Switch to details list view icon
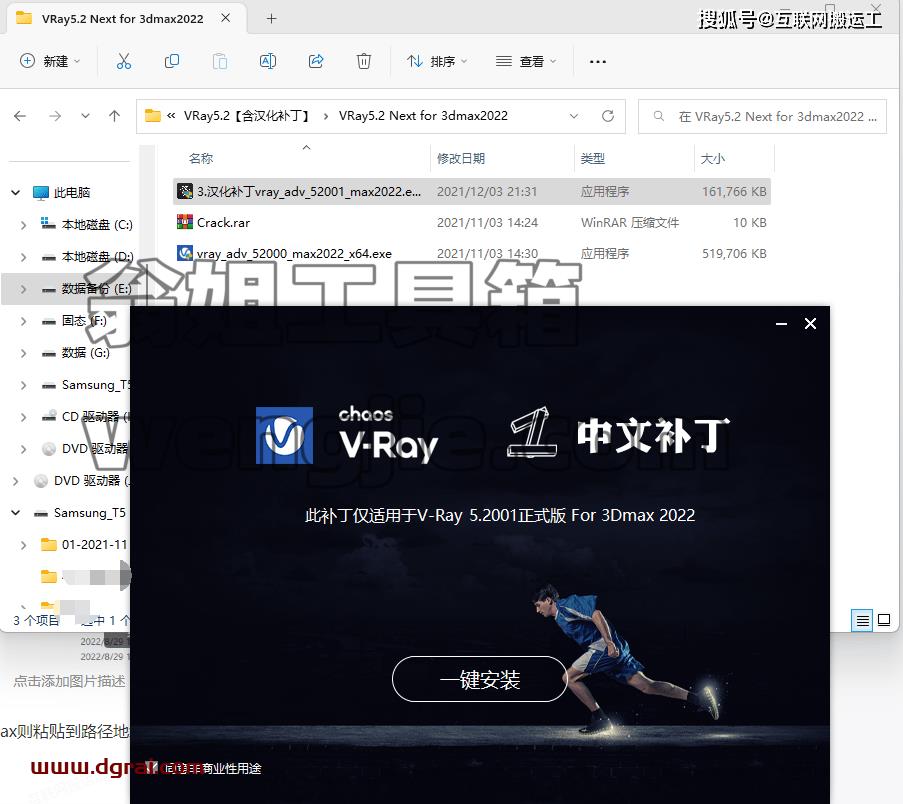The image size is (903, 804). (x=862, y=620)
